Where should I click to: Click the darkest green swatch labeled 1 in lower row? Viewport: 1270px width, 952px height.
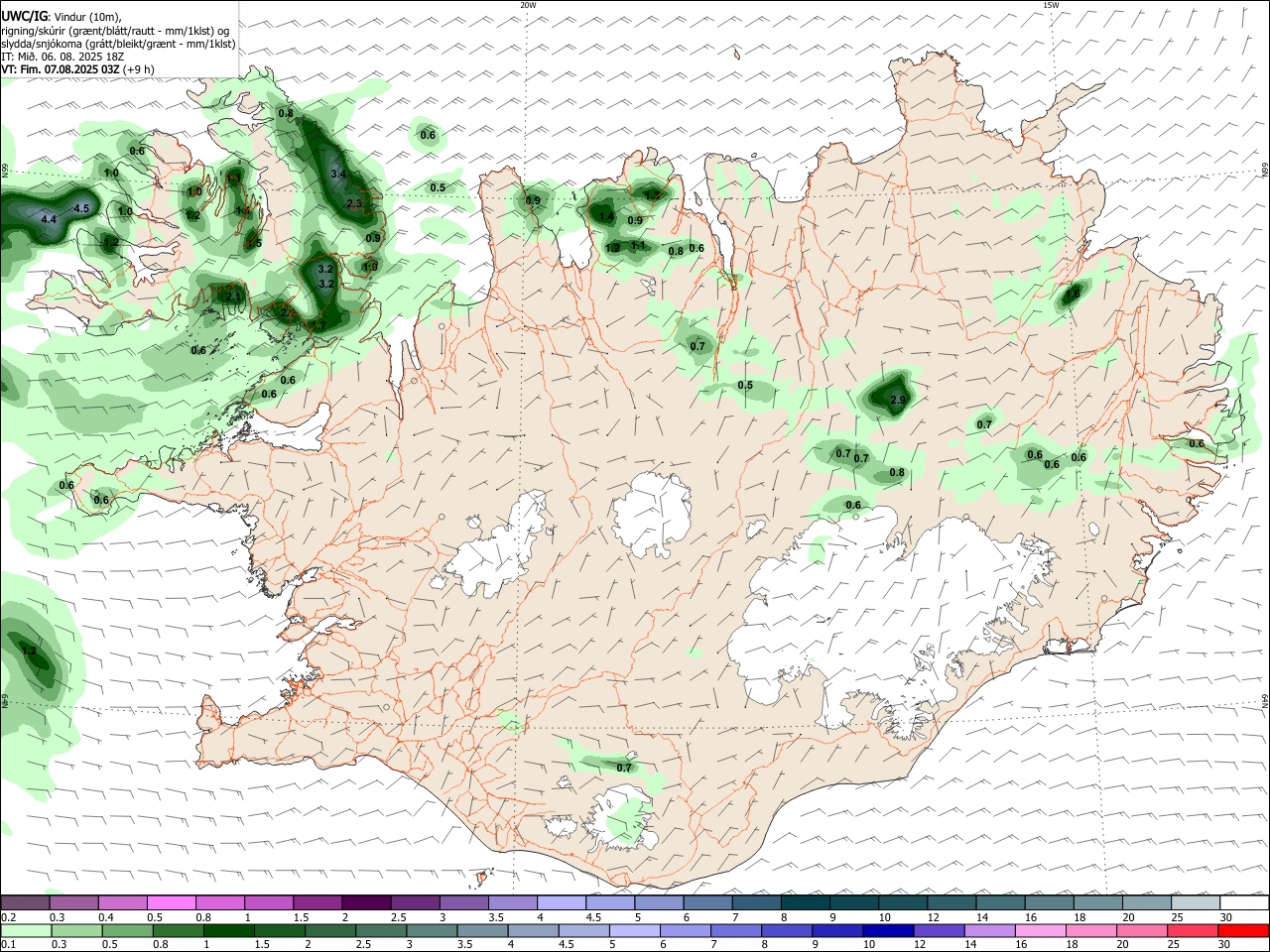229,930
